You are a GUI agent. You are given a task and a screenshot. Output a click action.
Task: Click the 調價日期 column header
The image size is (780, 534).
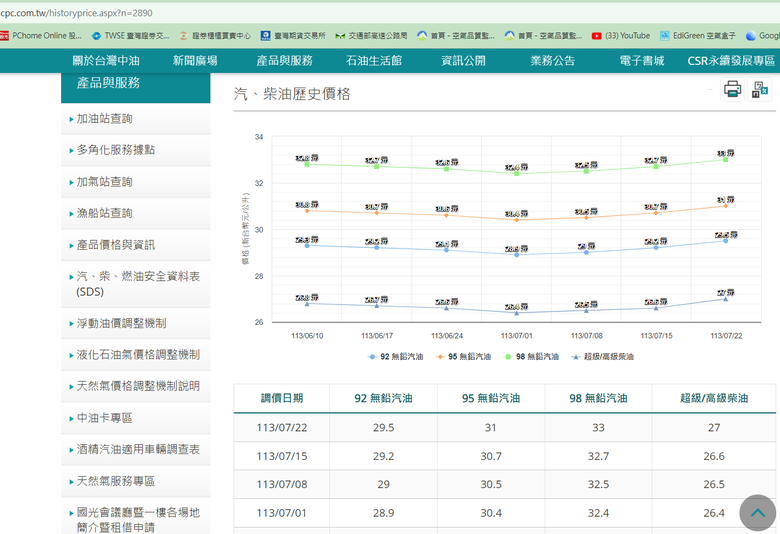[x=282, y=398]
